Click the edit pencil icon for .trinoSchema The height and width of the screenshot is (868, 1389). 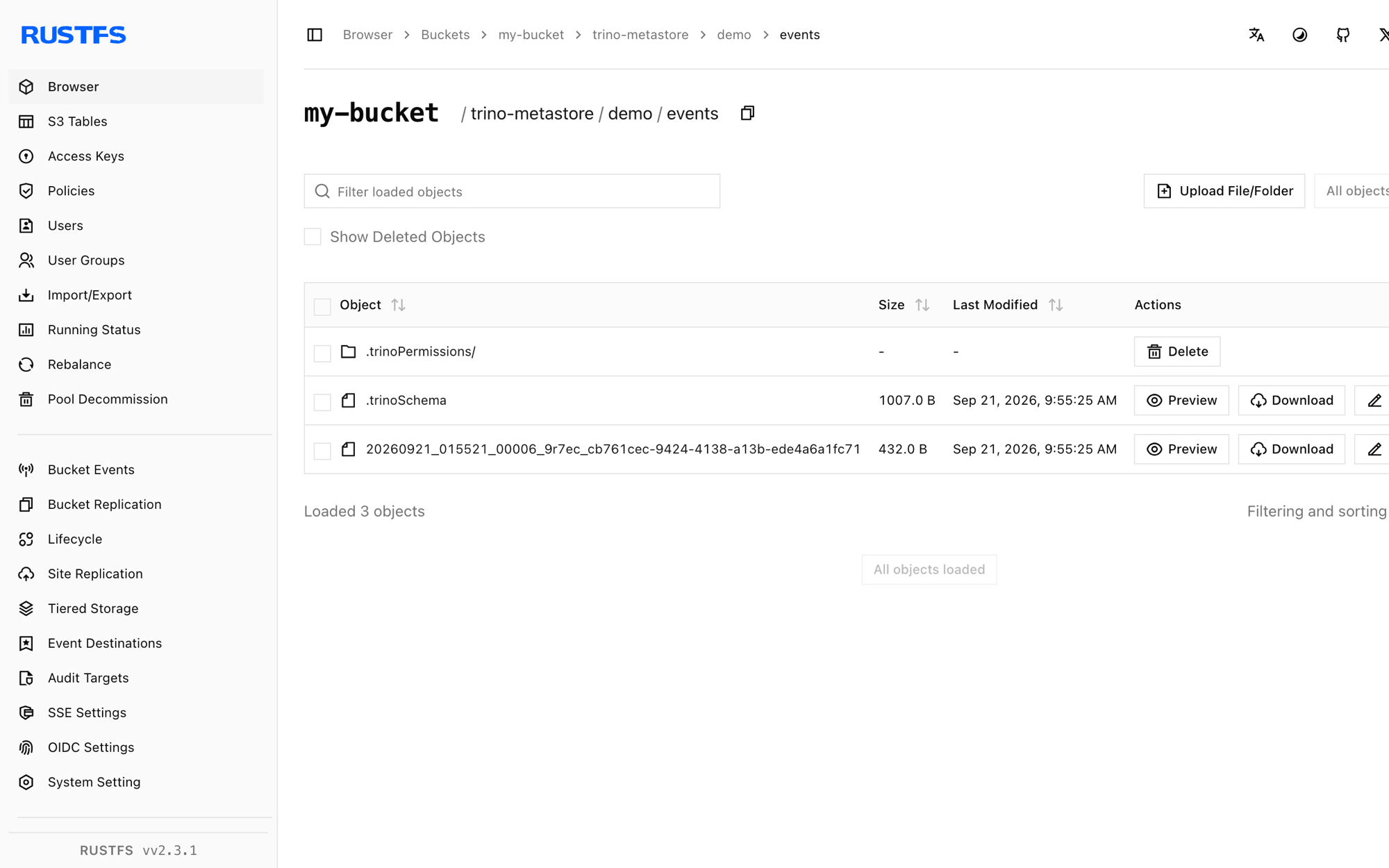tap(1374, 401)
